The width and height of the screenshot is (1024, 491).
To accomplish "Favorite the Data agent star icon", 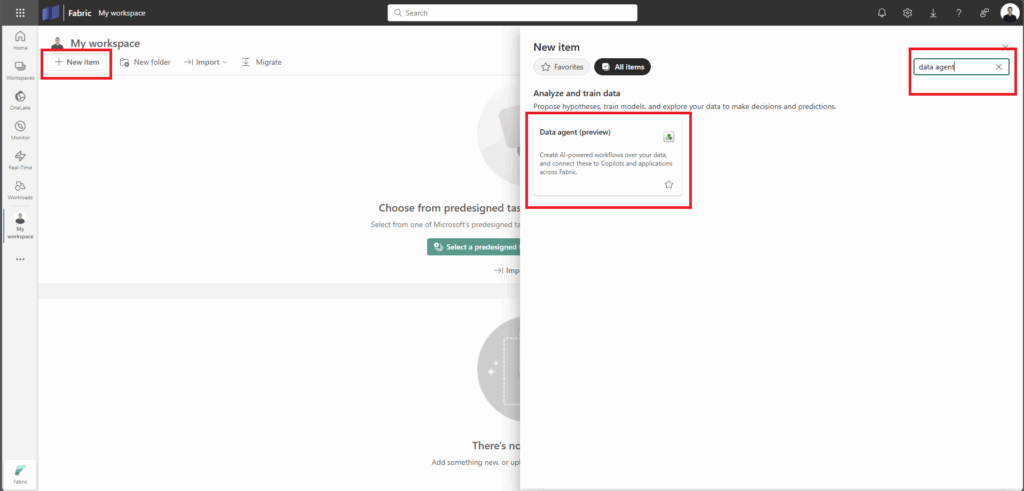I will (669, 185).
